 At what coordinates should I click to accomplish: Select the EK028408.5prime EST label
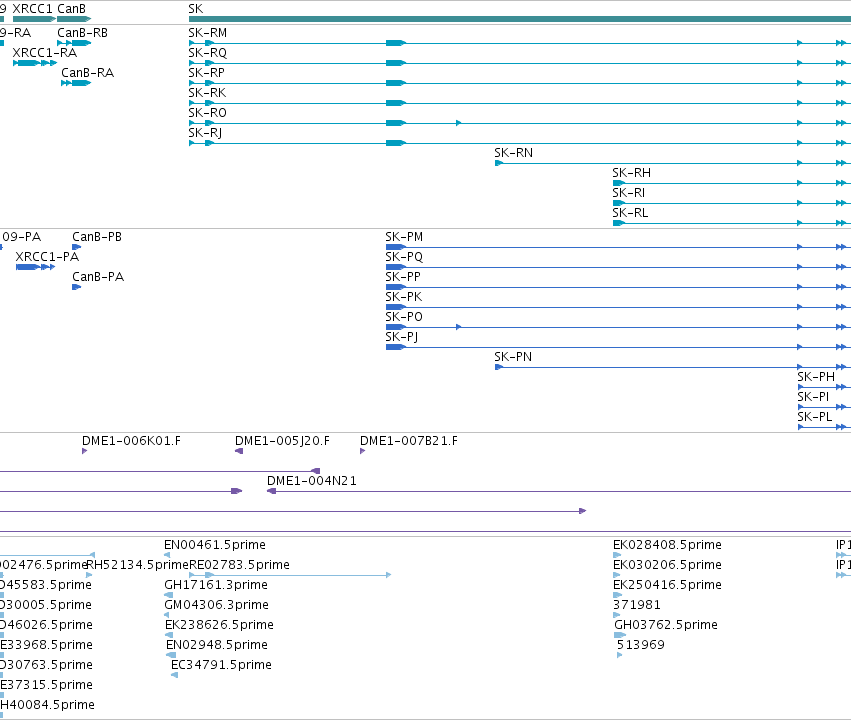coord(668,545)
